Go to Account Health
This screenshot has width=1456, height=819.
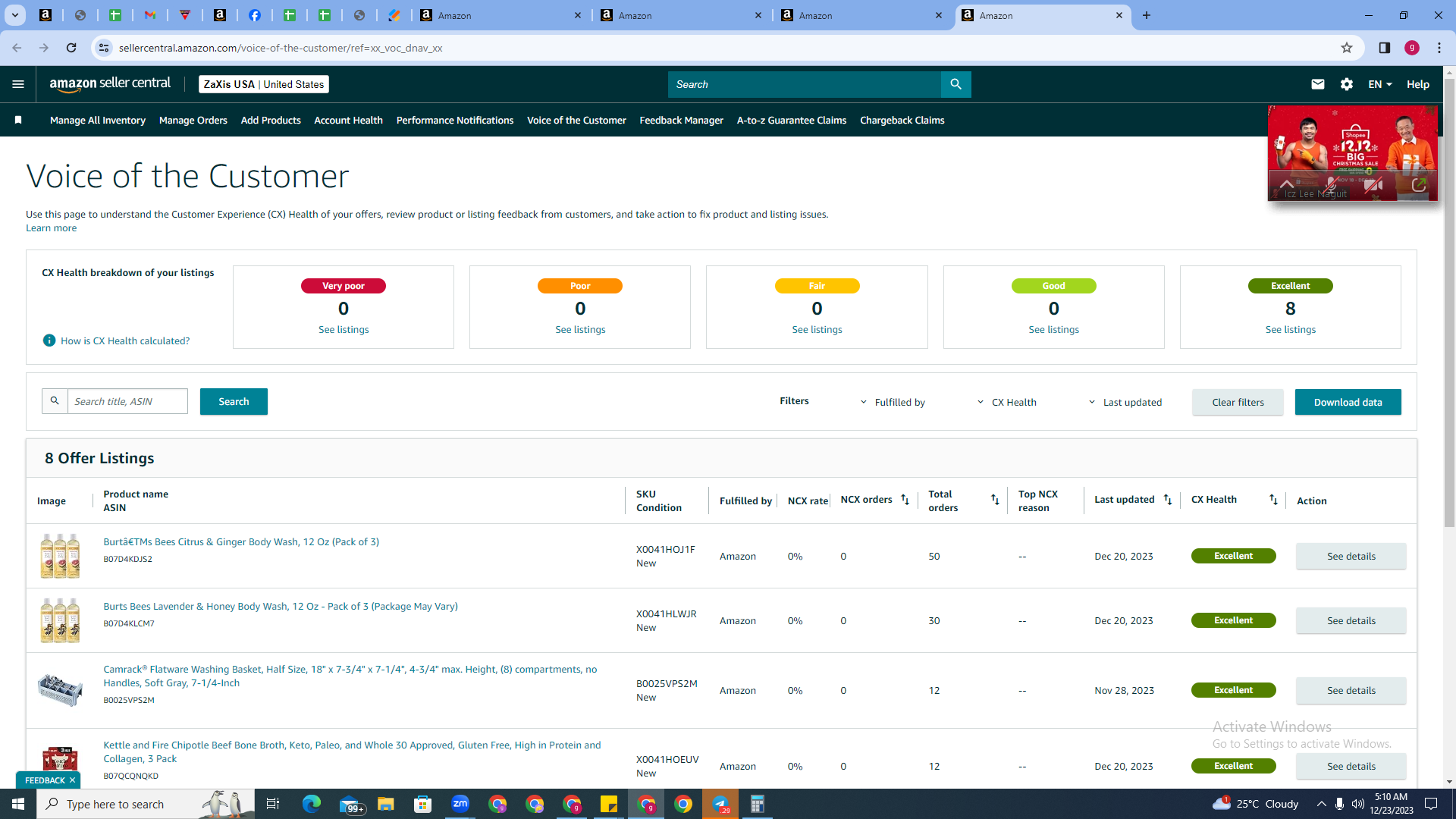tap(348, 120)
